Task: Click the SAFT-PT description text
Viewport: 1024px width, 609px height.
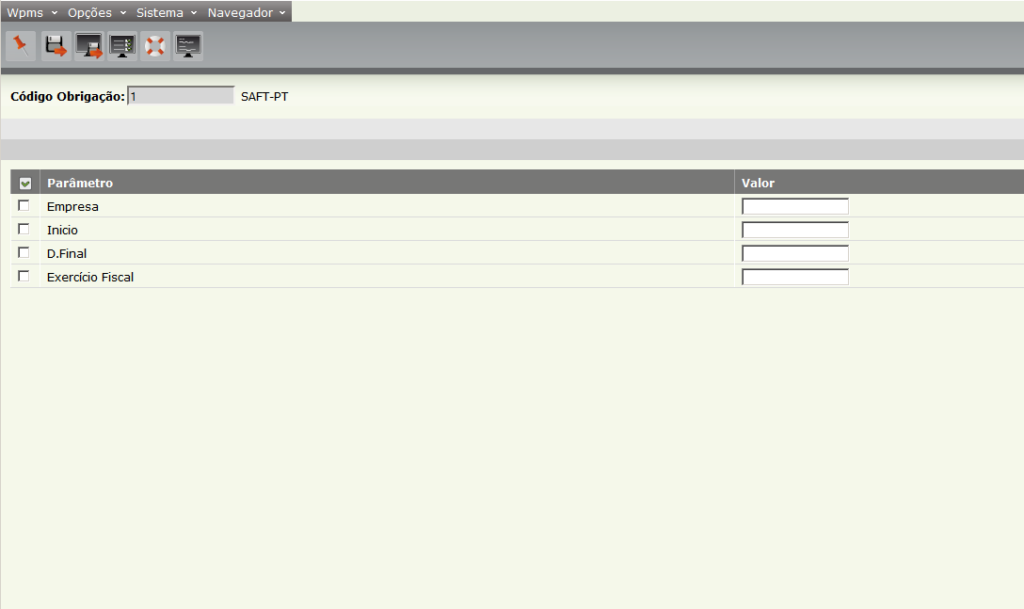Action: (264, 97)
